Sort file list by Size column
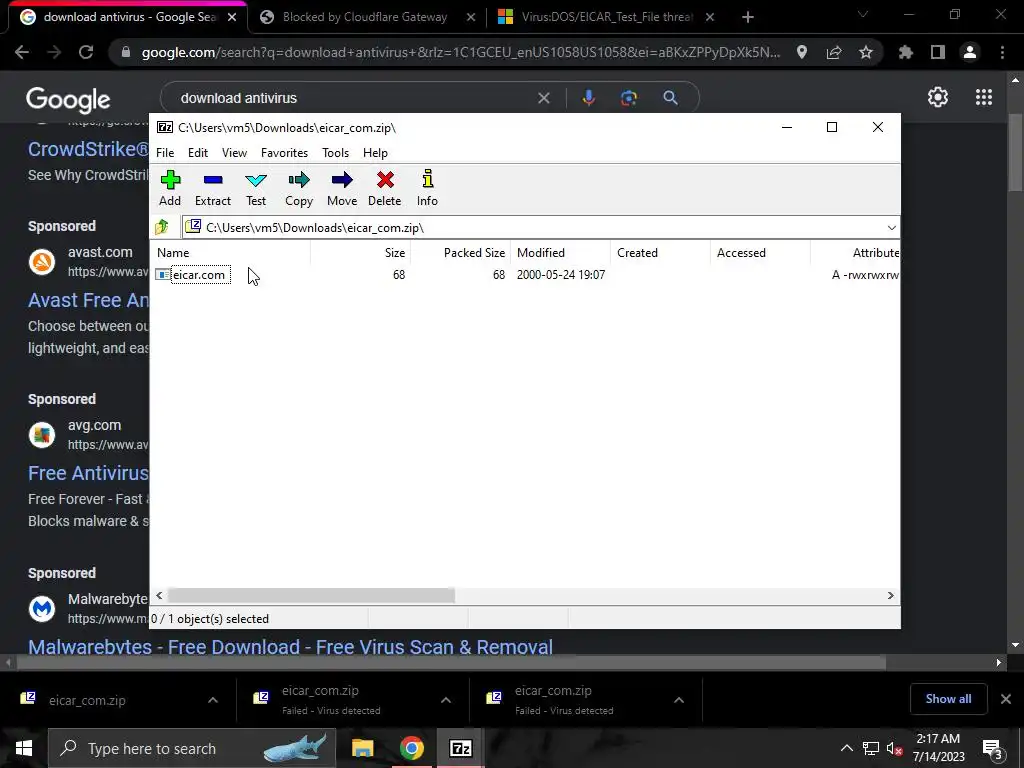The image size is (1024, 768). (360, 253)
